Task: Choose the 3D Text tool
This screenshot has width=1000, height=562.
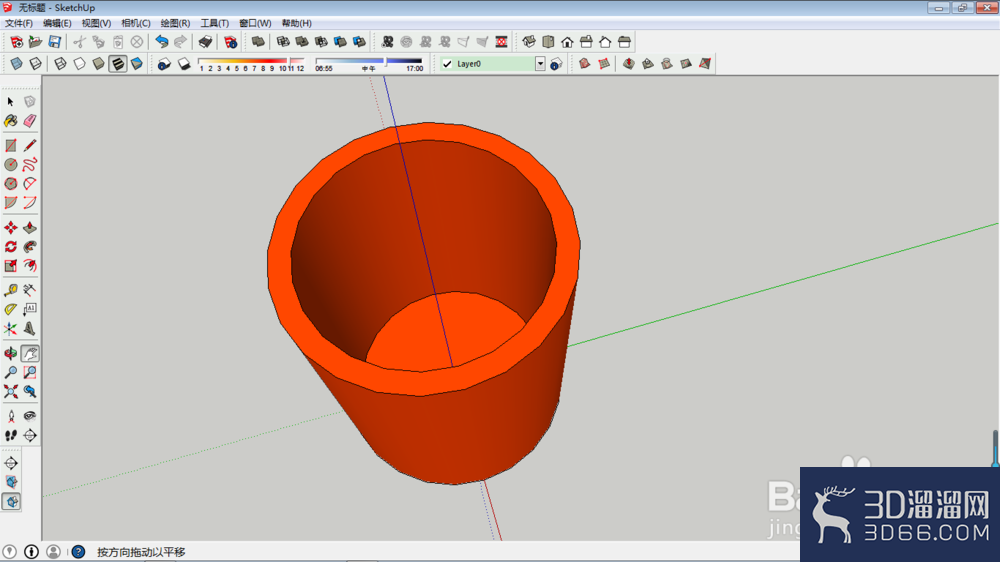Action: click(x=30, y=329)
